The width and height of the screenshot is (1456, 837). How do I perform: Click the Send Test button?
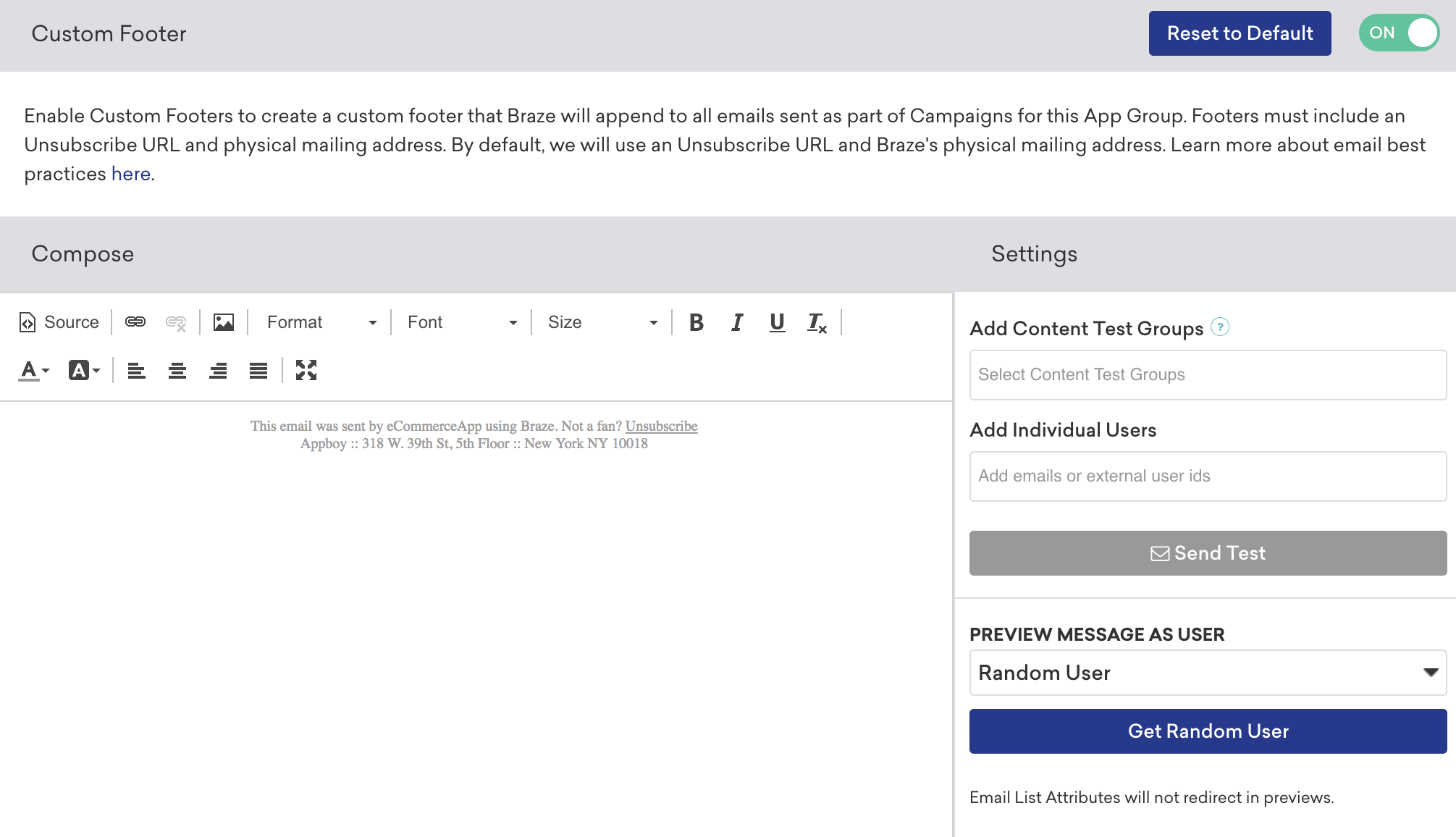pos(1208,552)
